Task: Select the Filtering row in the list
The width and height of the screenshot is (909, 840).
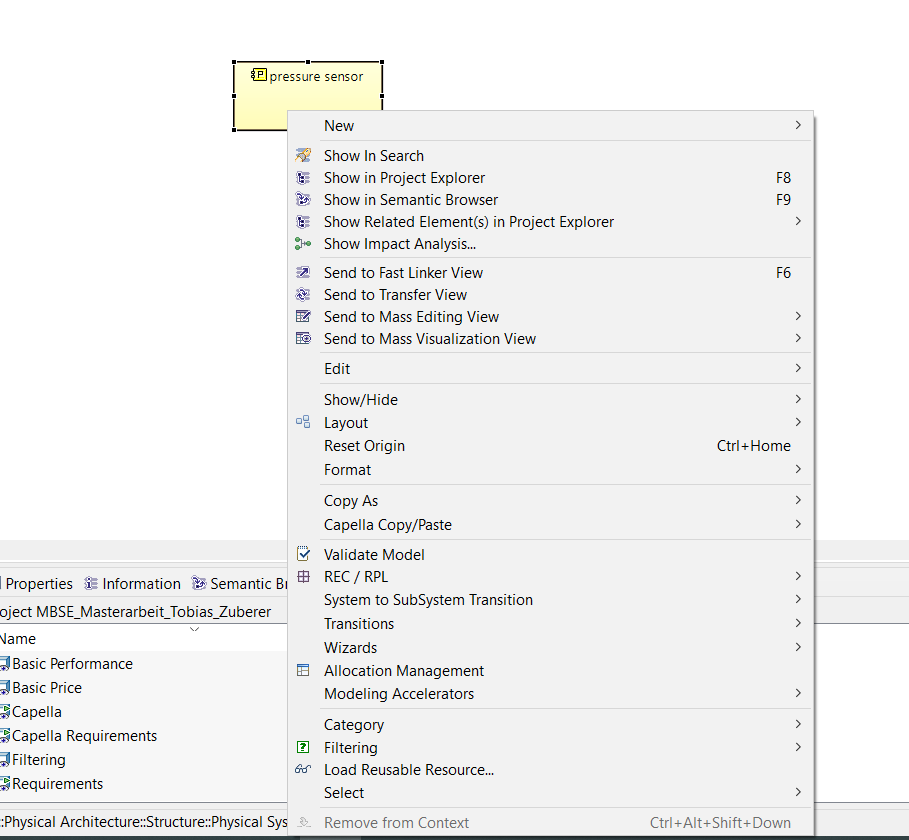Action: tap(143, 760)
